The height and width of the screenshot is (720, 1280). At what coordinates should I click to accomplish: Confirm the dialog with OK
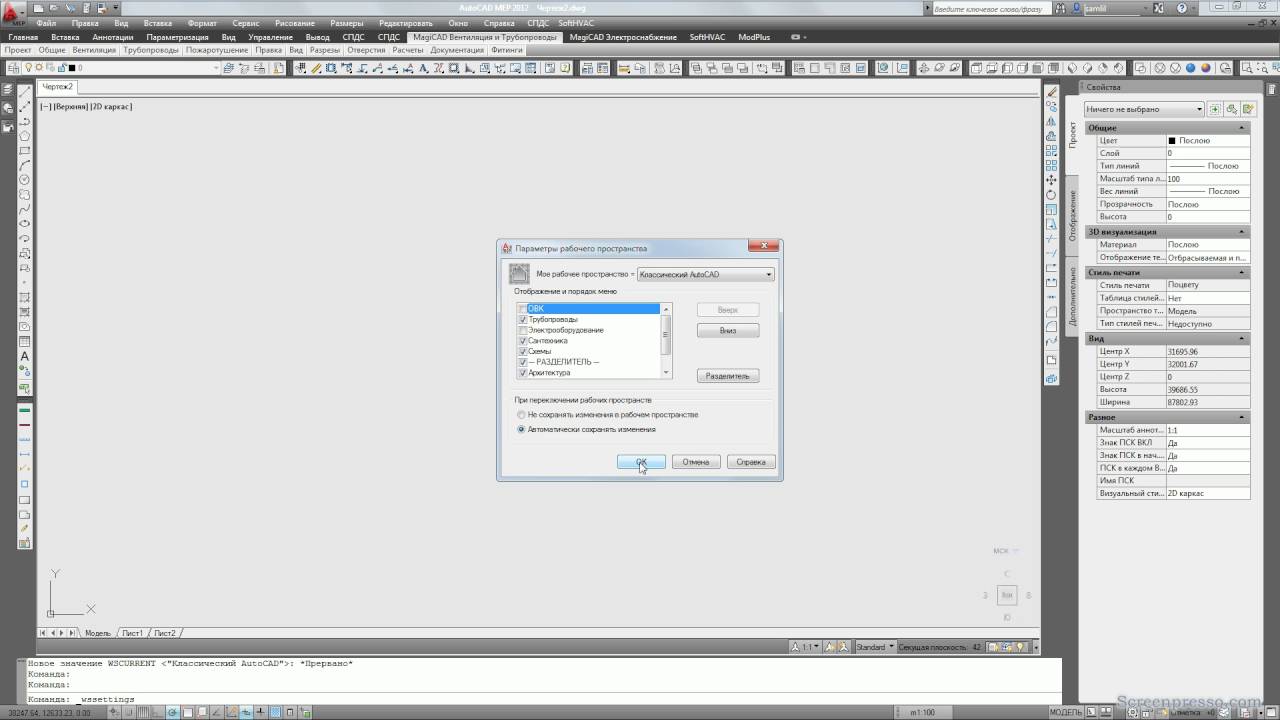point(642,462)
